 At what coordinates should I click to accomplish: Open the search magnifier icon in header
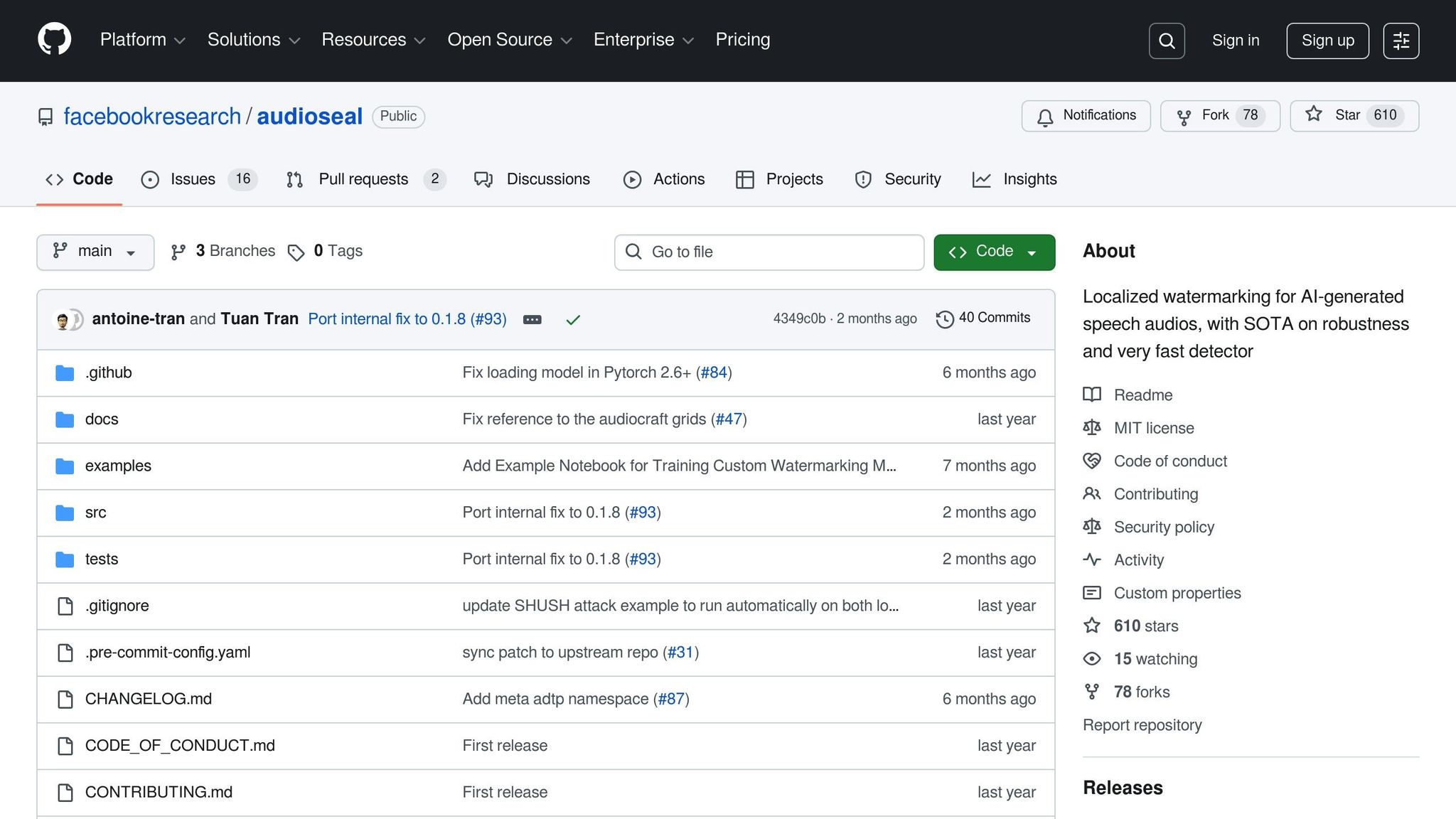click(1167, 41)
